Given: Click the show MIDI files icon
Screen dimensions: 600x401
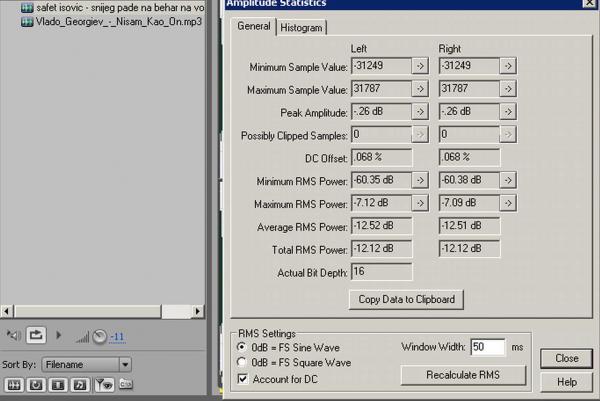Looking at the screenshot, I should [80, 384].
